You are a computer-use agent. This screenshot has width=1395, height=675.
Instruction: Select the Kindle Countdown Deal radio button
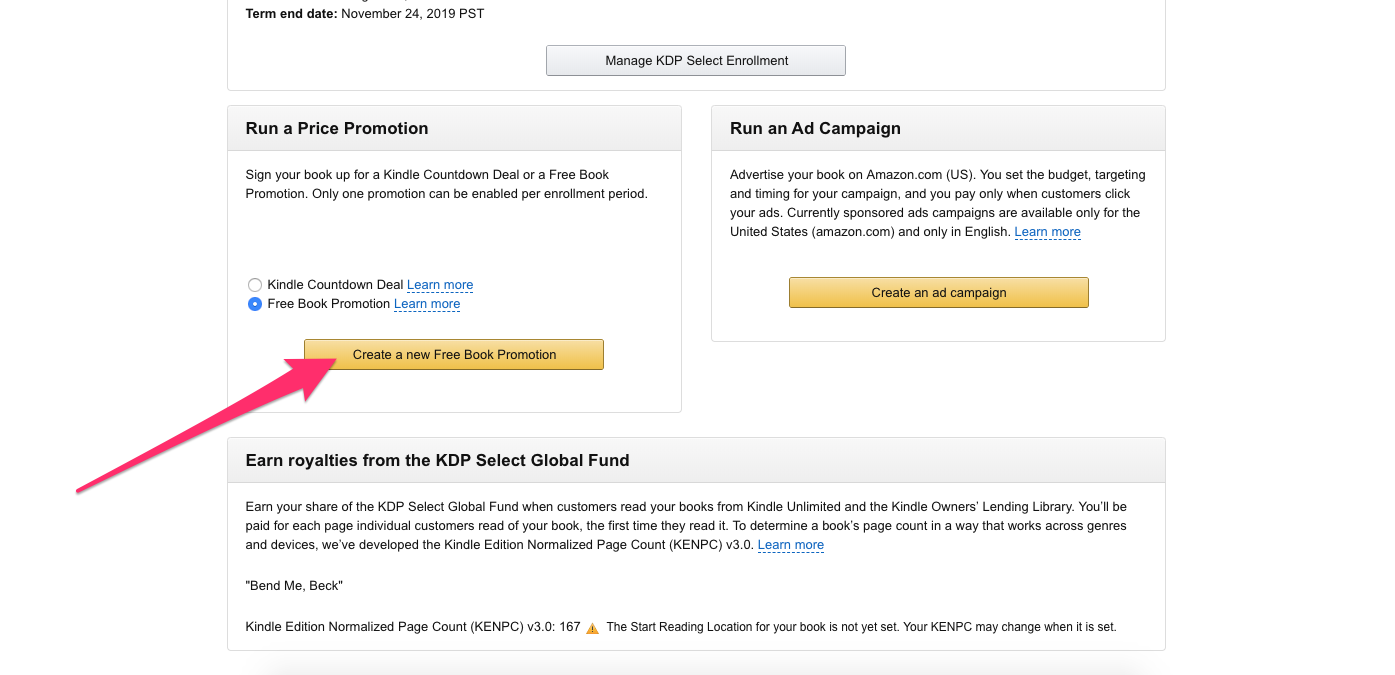click(x=255, y=285)
